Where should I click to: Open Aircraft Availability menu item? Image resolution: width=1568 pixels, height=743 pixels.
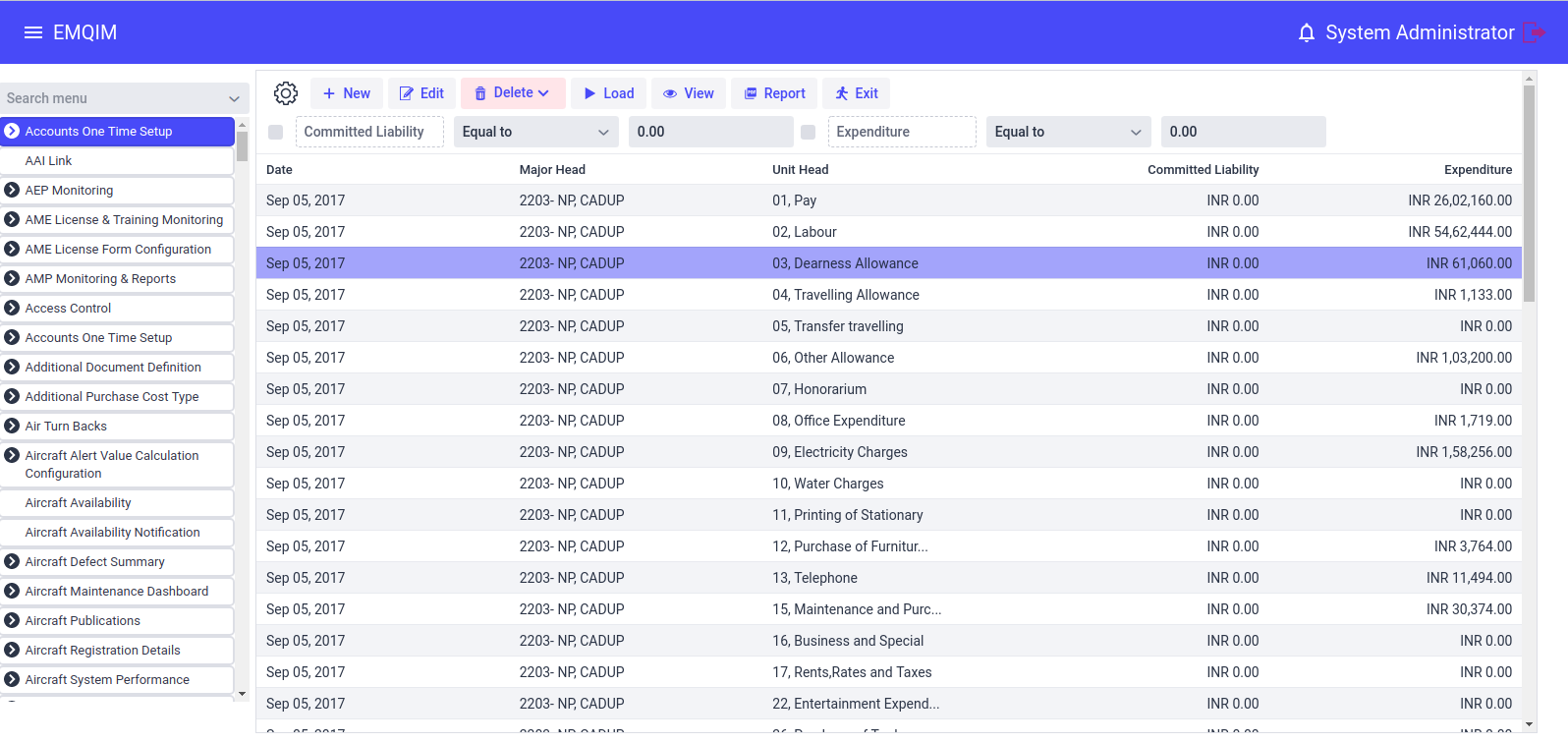click(117, 502)
